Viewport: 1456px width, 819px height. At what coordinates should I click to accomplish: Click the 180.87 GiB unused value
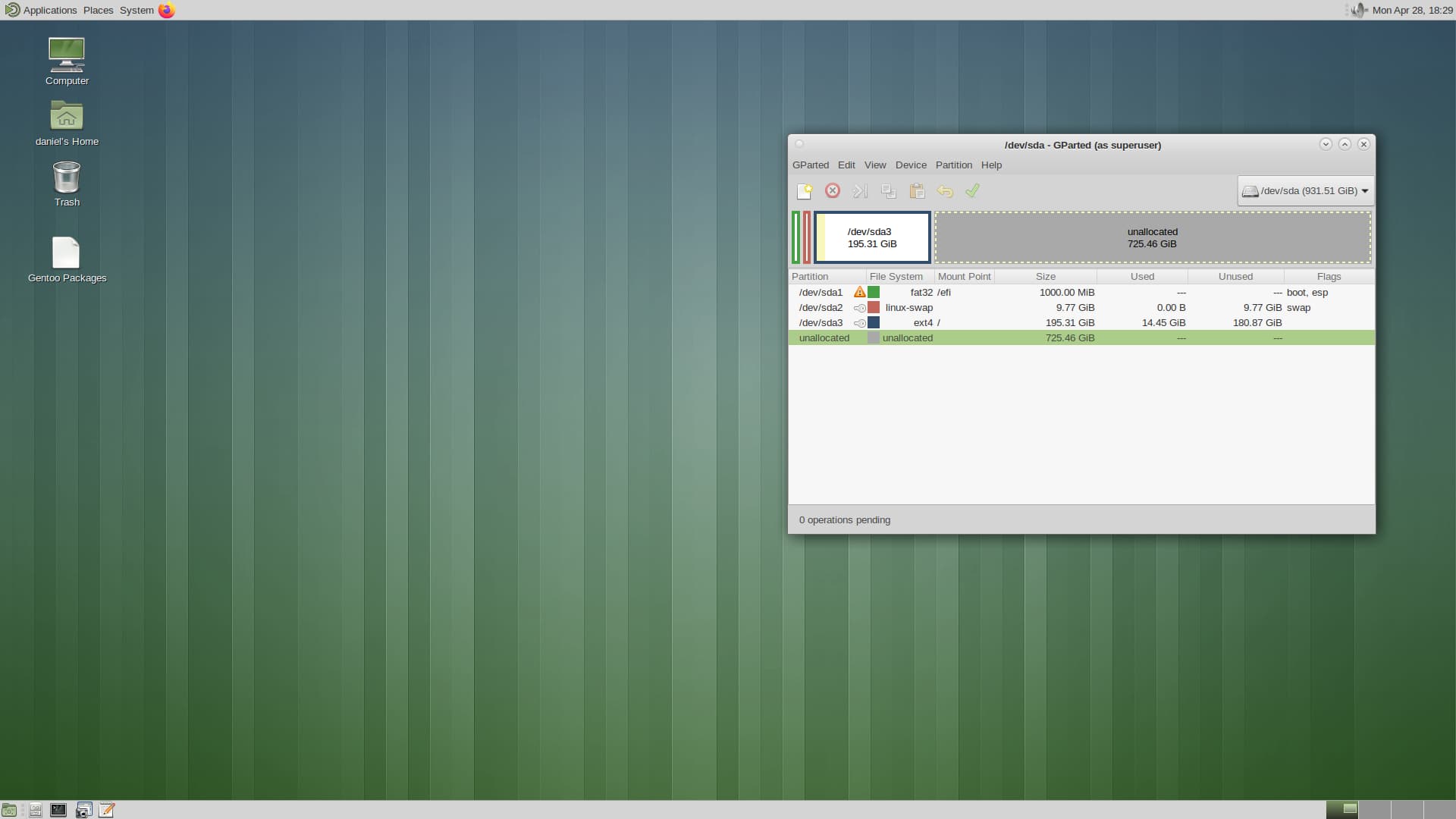point(1257,322)
